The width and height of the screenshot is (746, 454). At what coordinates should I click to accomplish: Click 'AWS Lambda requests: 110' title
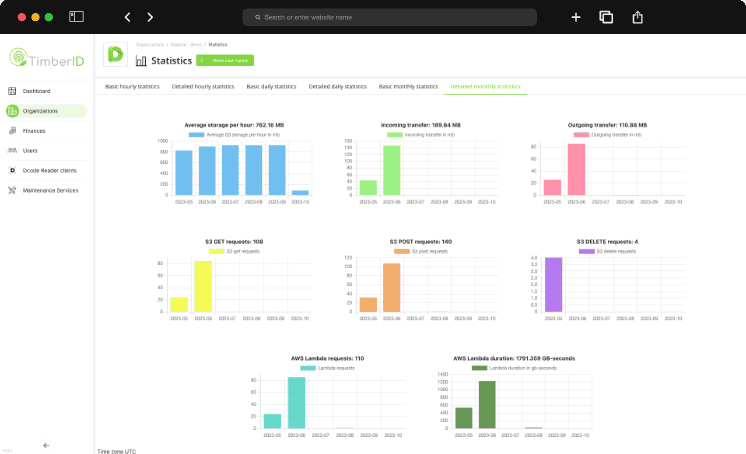327,358
